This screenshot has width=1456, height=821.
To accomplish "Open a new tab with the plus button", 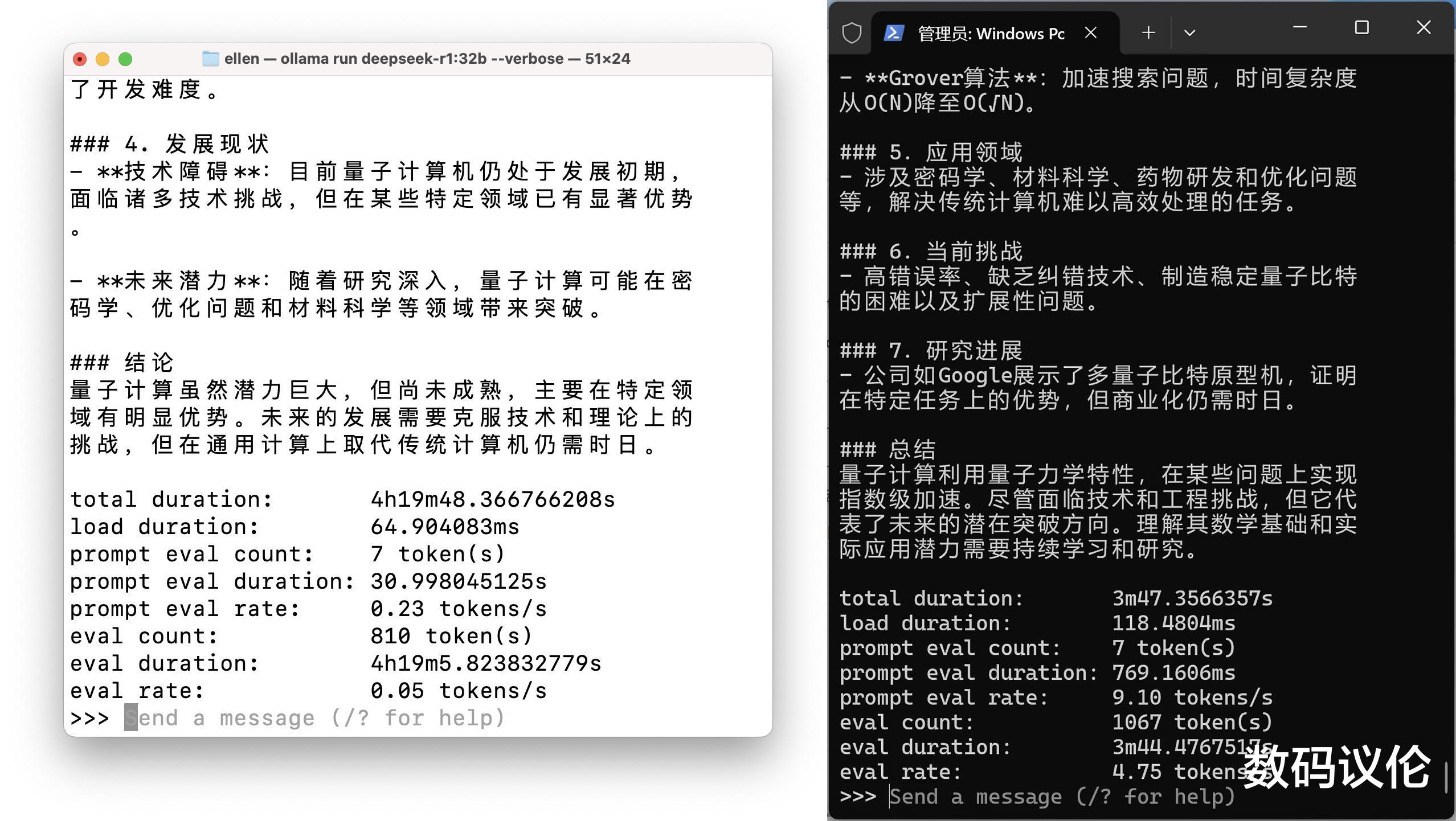I will (x=1148, y=33).
